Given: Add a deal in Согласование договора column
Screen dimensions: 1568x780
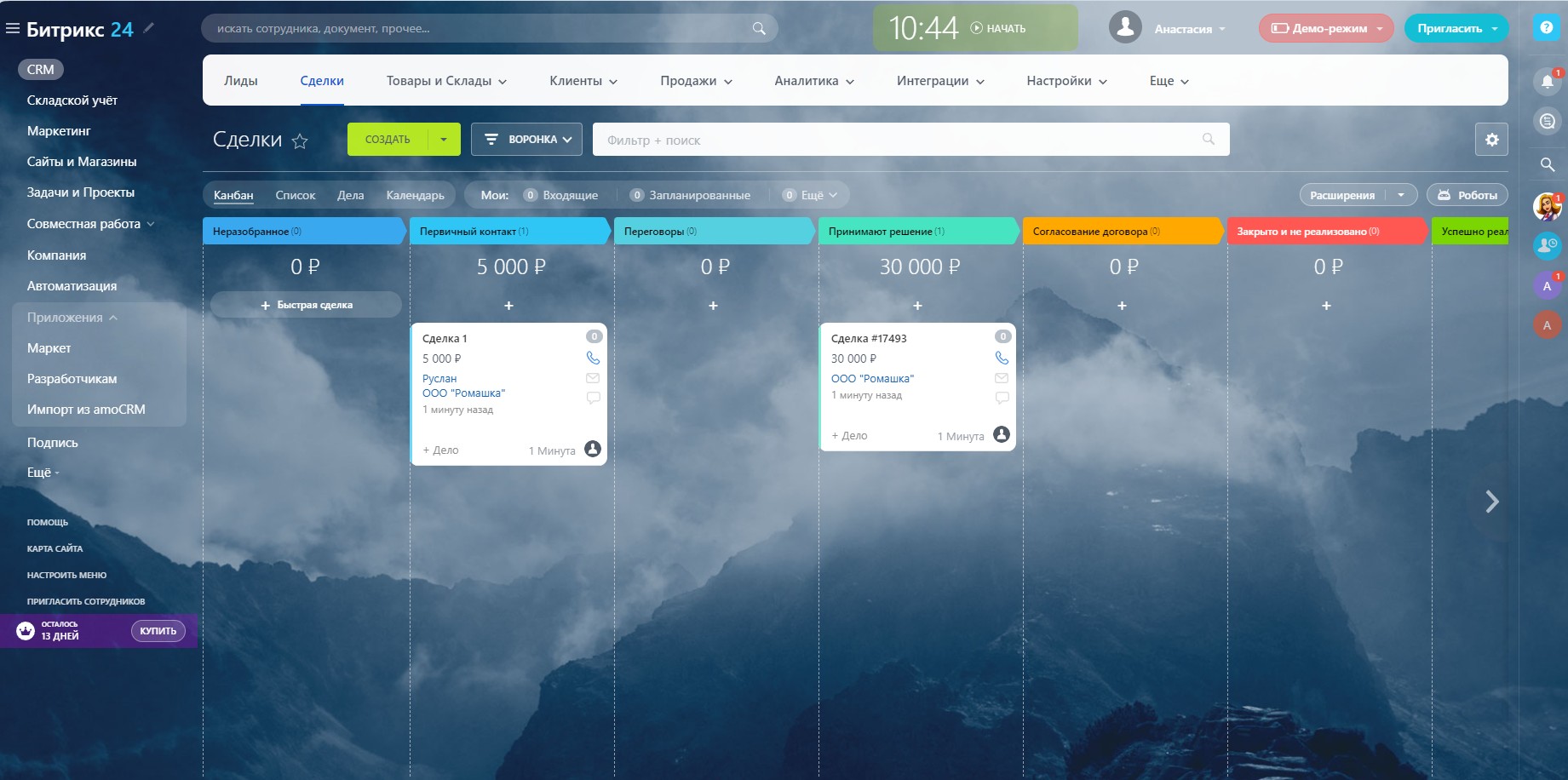Looking at the screenshot, I should [1122, 305].
